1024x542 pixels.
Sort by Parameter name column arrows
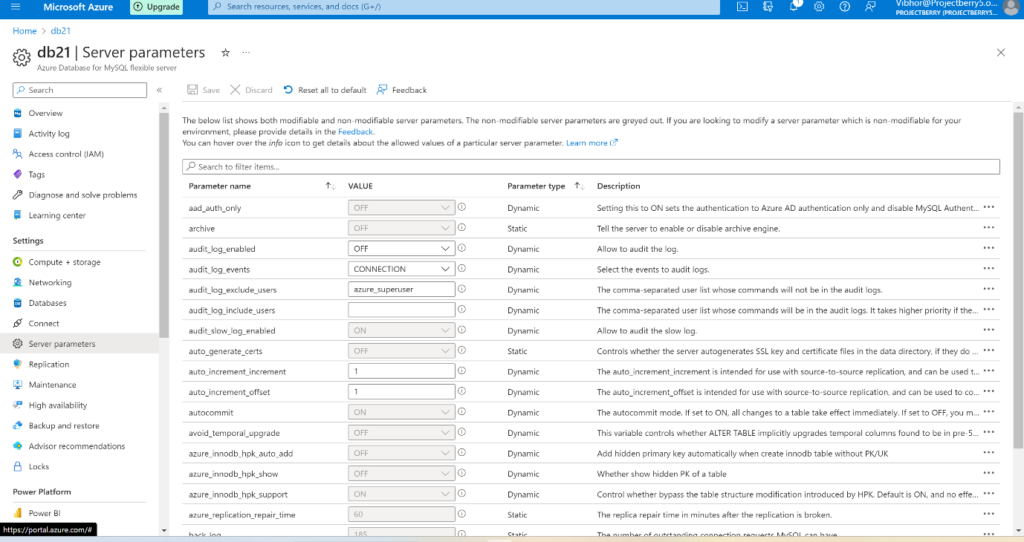330,186
